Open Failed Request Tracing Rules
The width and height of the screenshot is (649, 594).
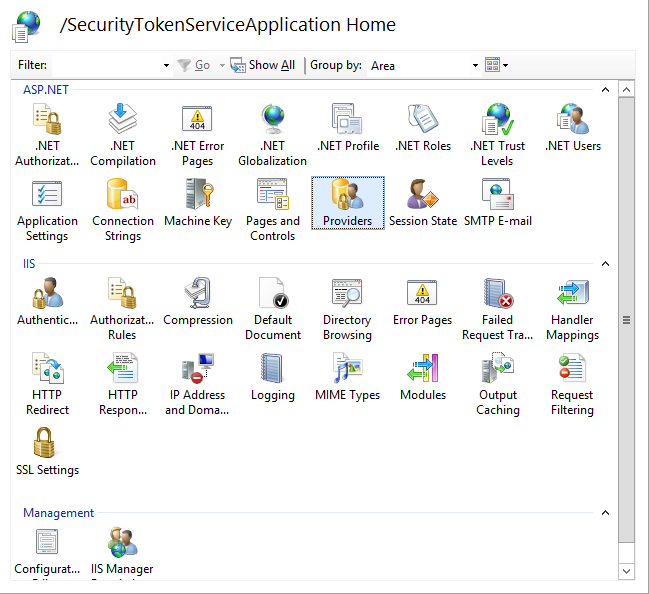pos(498,309)
